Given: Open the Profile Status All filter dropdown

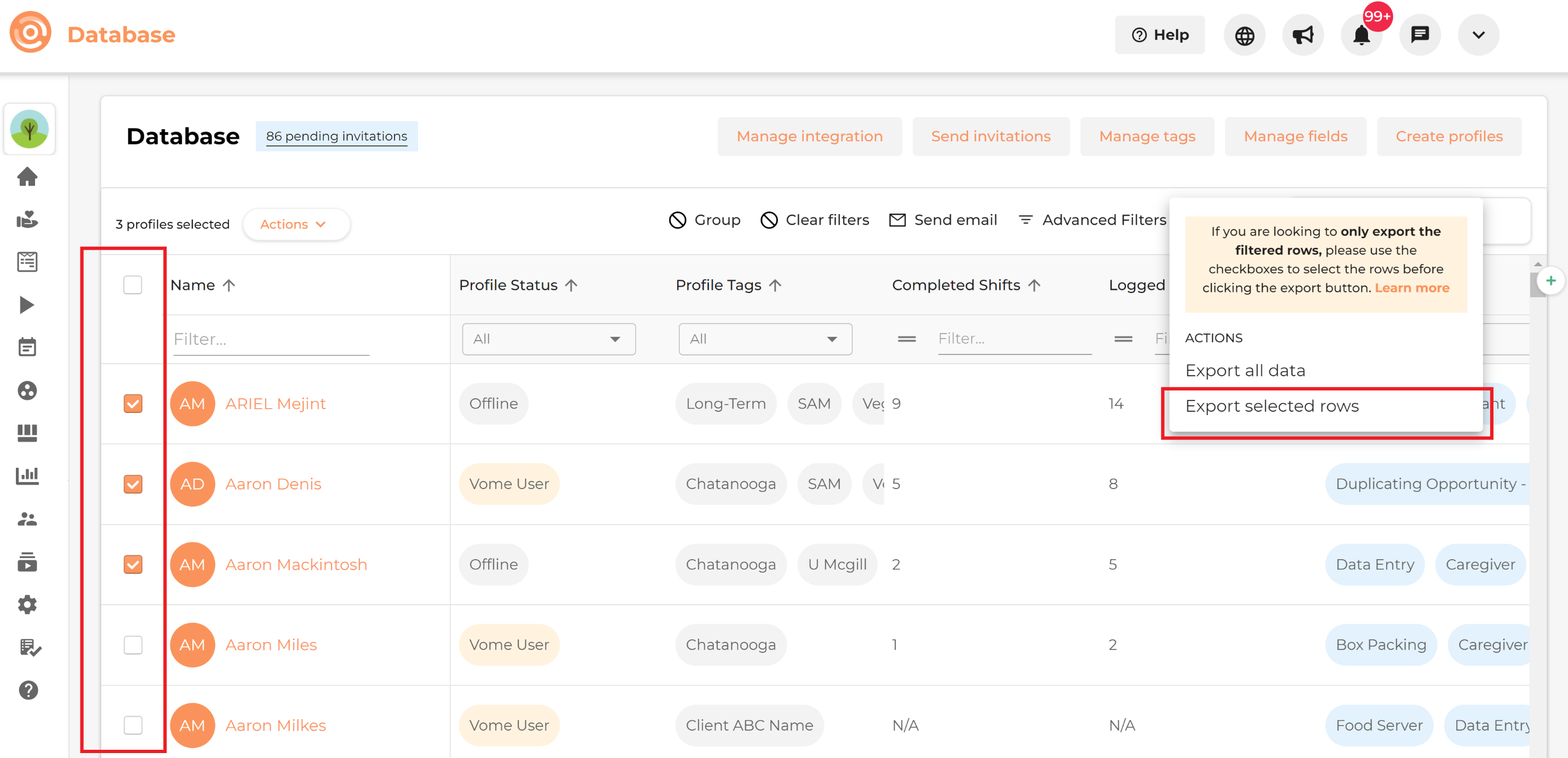Looking at the screenshot, I should click(x=548, y=339).
